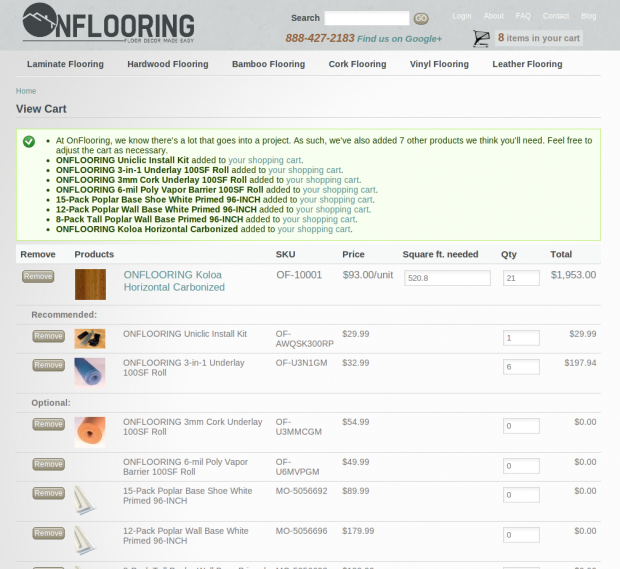
Task: Click shopping cart link after Uniclic Install Kit
Action: click(x=265, y=160)
